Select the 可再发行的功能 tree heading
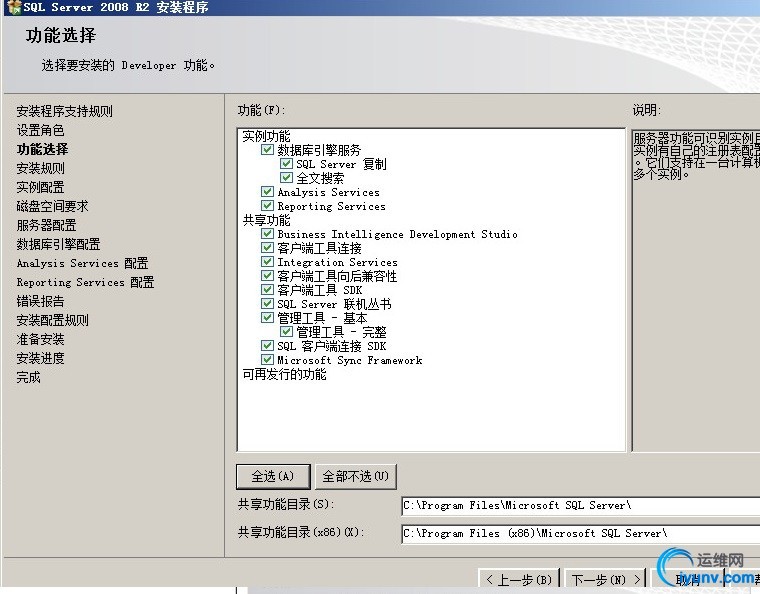 pos(285,374)
